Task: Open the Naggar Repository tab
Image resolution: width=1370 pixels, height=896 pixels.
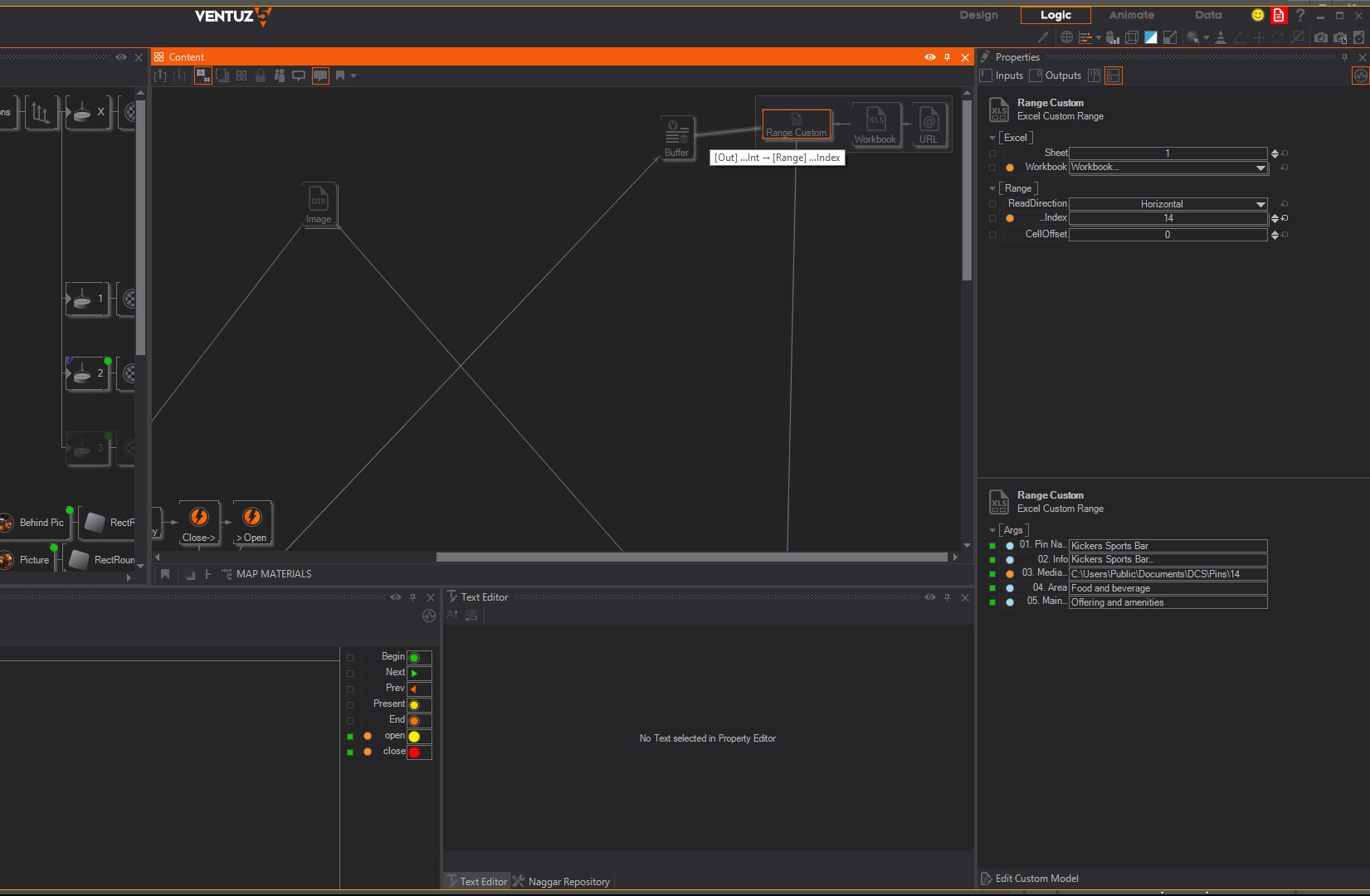Action: click(x=568, y=882)
